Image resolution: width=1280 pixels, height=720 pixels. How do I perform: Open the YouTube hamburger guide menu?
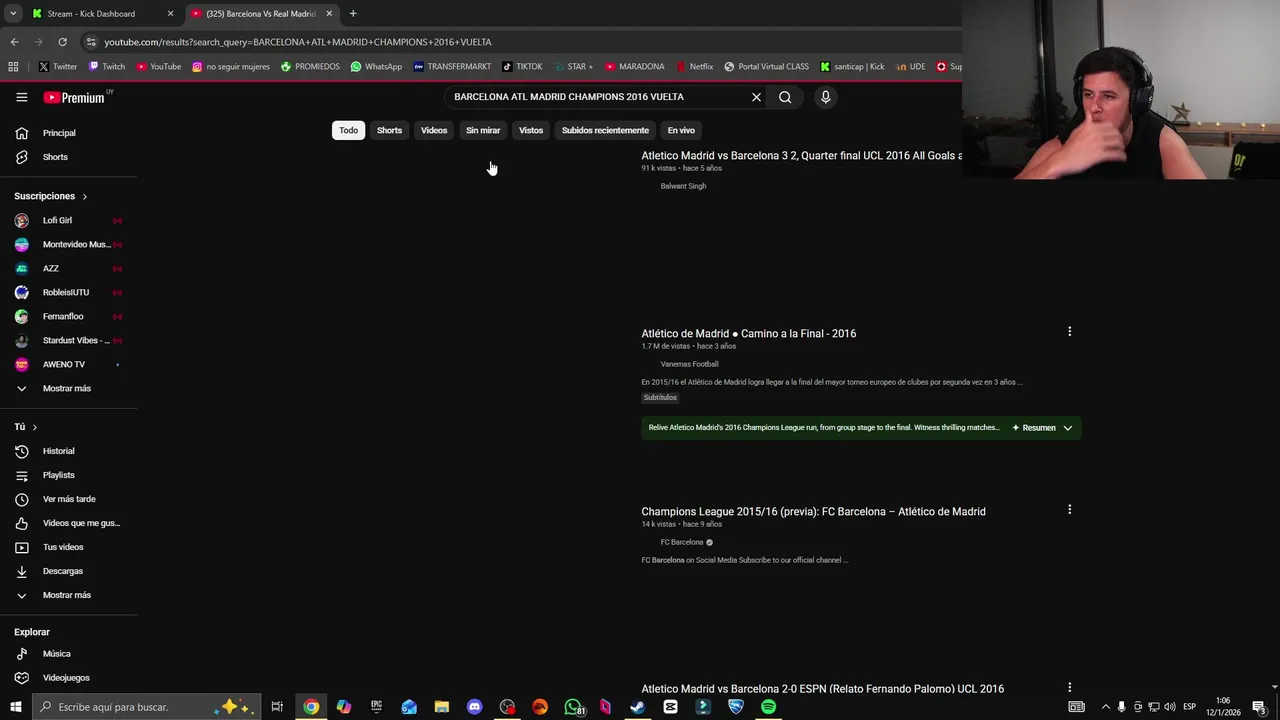click(21, 97)
